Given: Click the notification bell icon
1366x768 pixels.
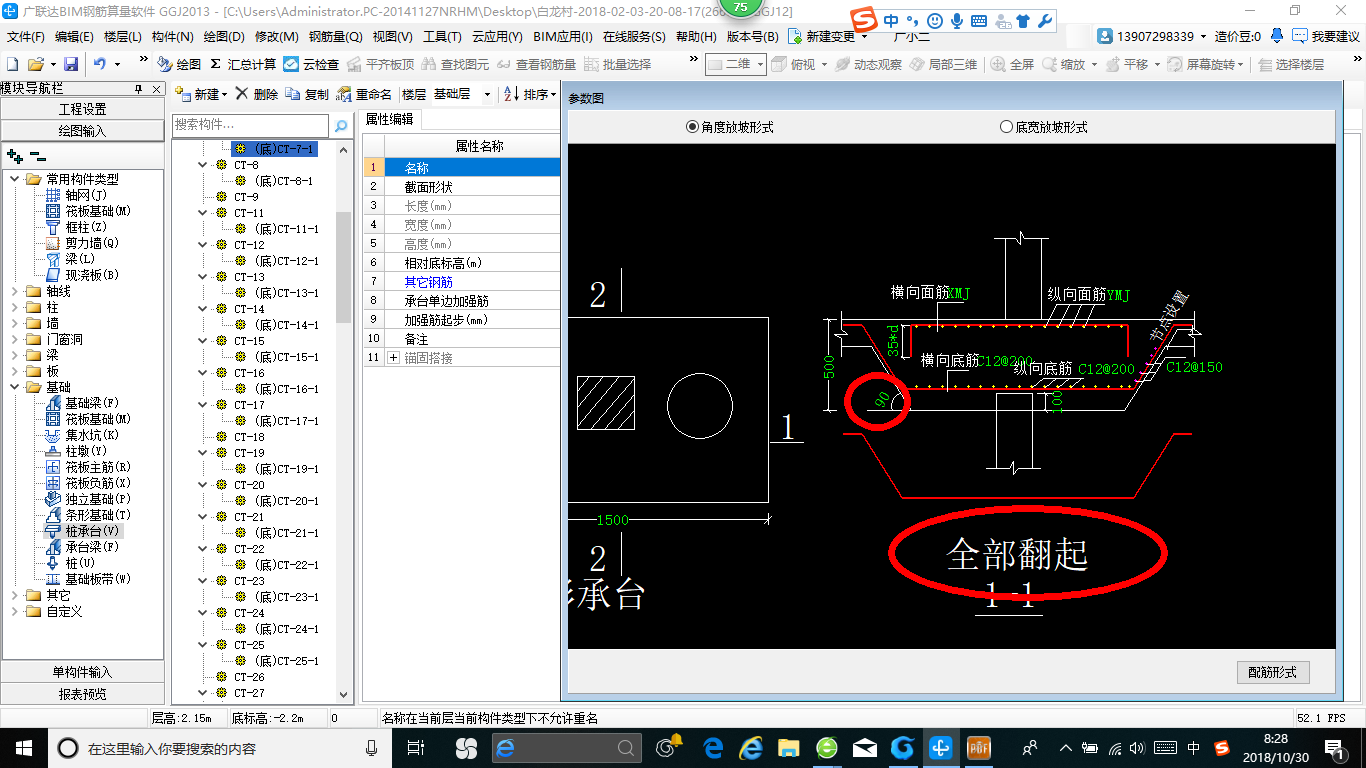Looking at the screenshot, I should [x=1276, y=36].
